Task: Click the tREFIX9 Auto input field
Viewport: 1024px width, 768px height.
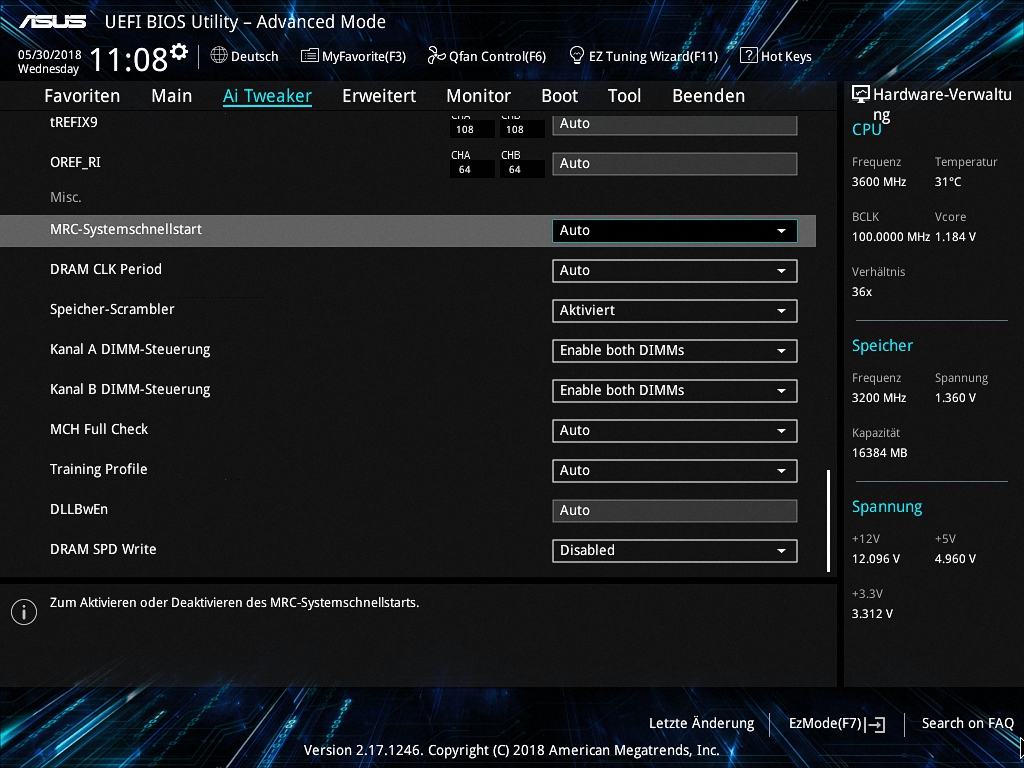Action: click(675, 125)
